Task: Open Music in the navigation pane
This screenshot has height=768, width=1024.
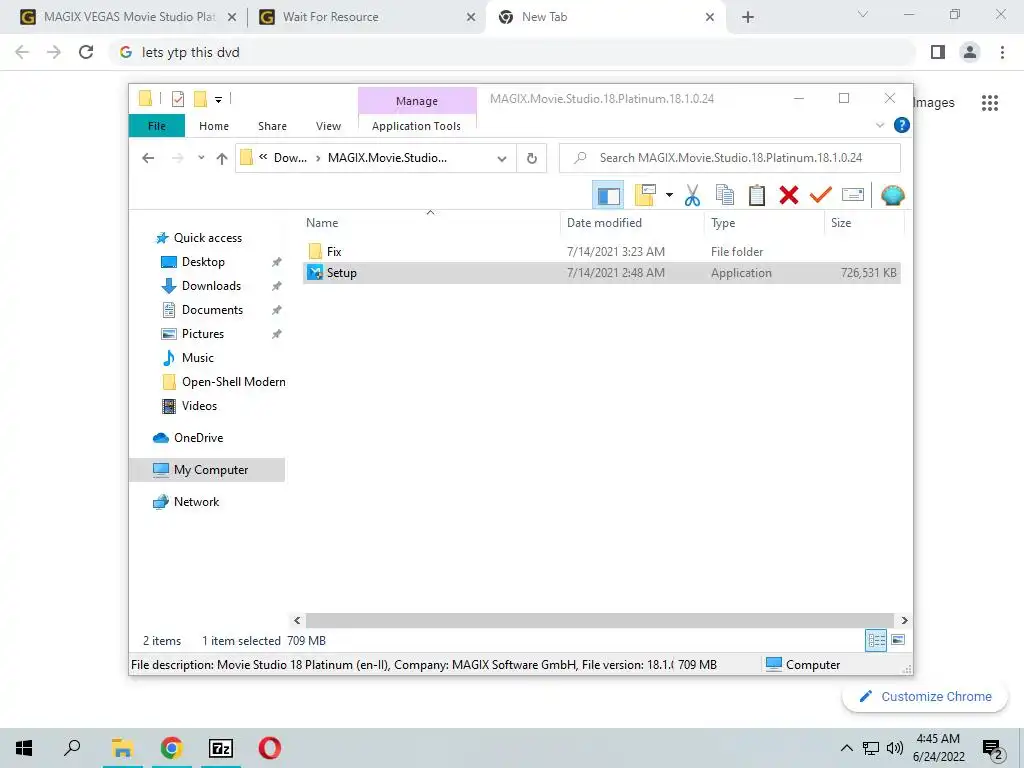Action: pos(197,358)
